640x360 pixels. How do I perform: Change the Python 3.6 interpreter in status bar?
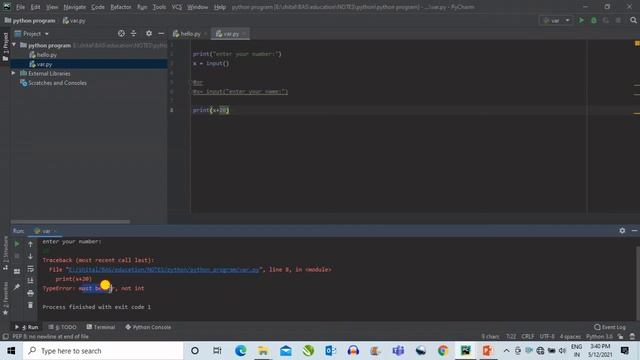pyautogui.click(x=599, y=336)
